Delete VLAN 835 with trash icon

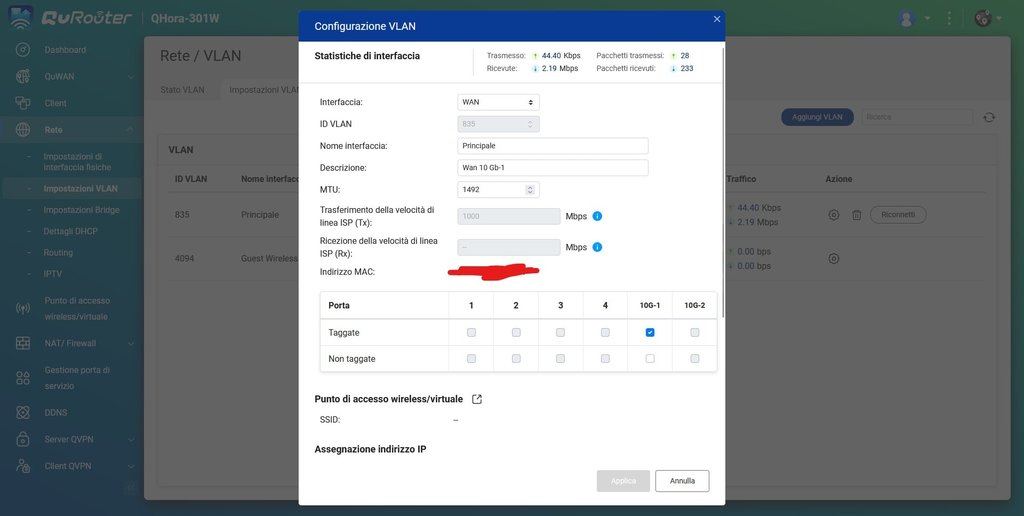click(857, 215)
